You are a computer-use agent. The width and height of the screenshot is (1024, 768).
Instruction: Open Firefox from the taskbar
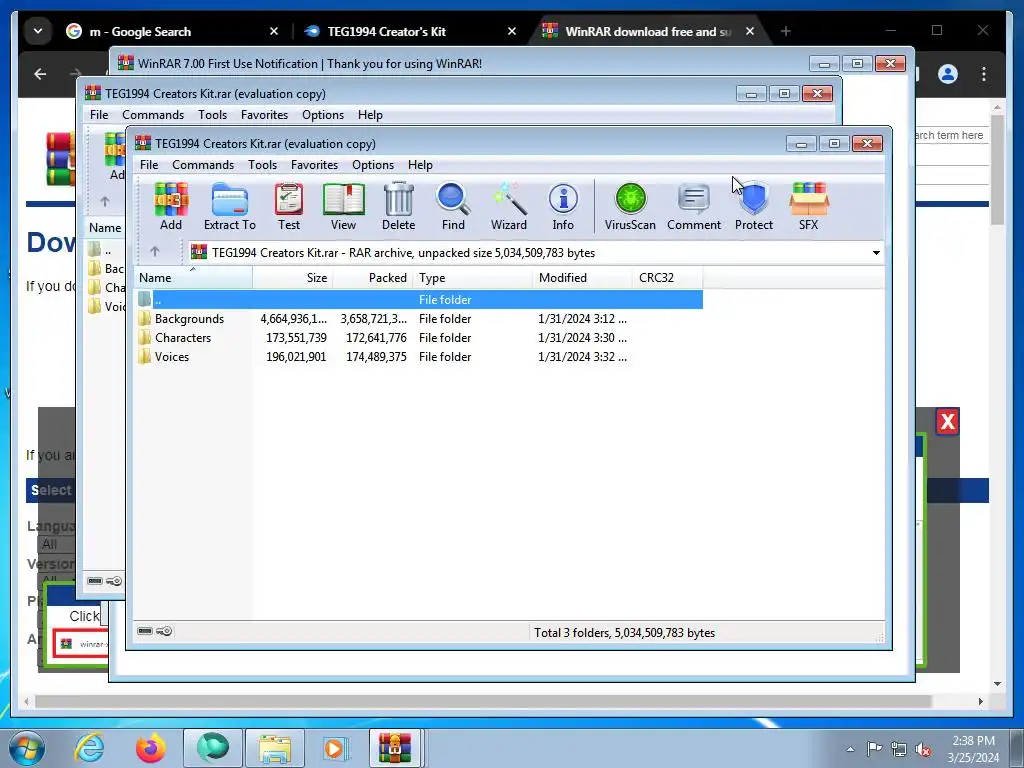[x=151, y=748]
